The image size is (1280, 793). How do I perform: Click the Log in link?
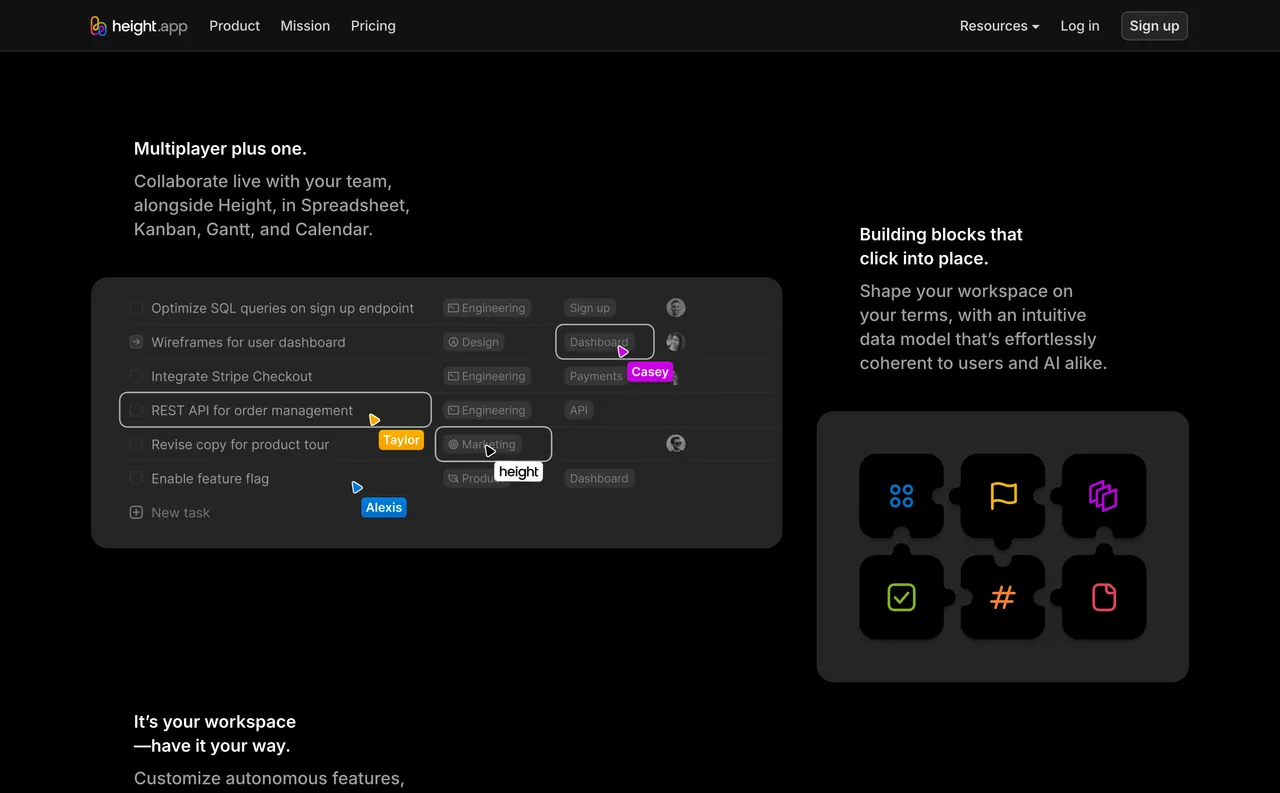(x=1080, y=25)
